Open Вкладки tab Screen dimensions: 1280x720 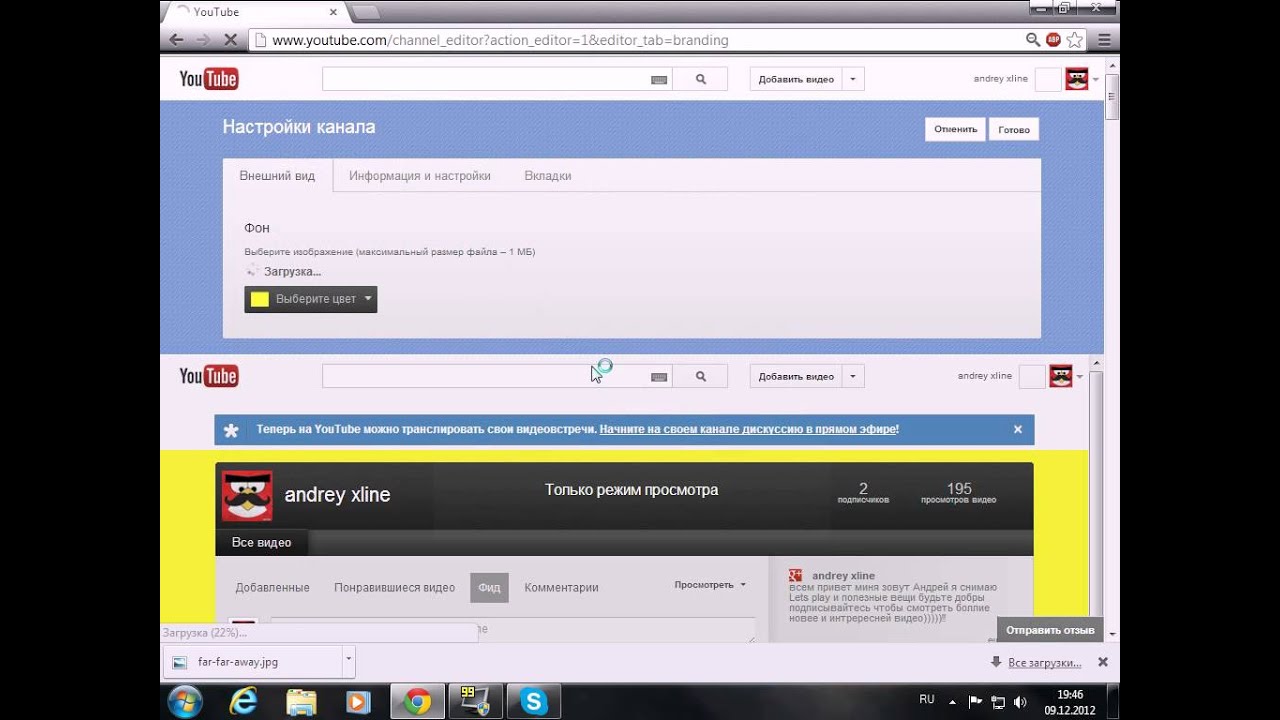coord(548,175)
